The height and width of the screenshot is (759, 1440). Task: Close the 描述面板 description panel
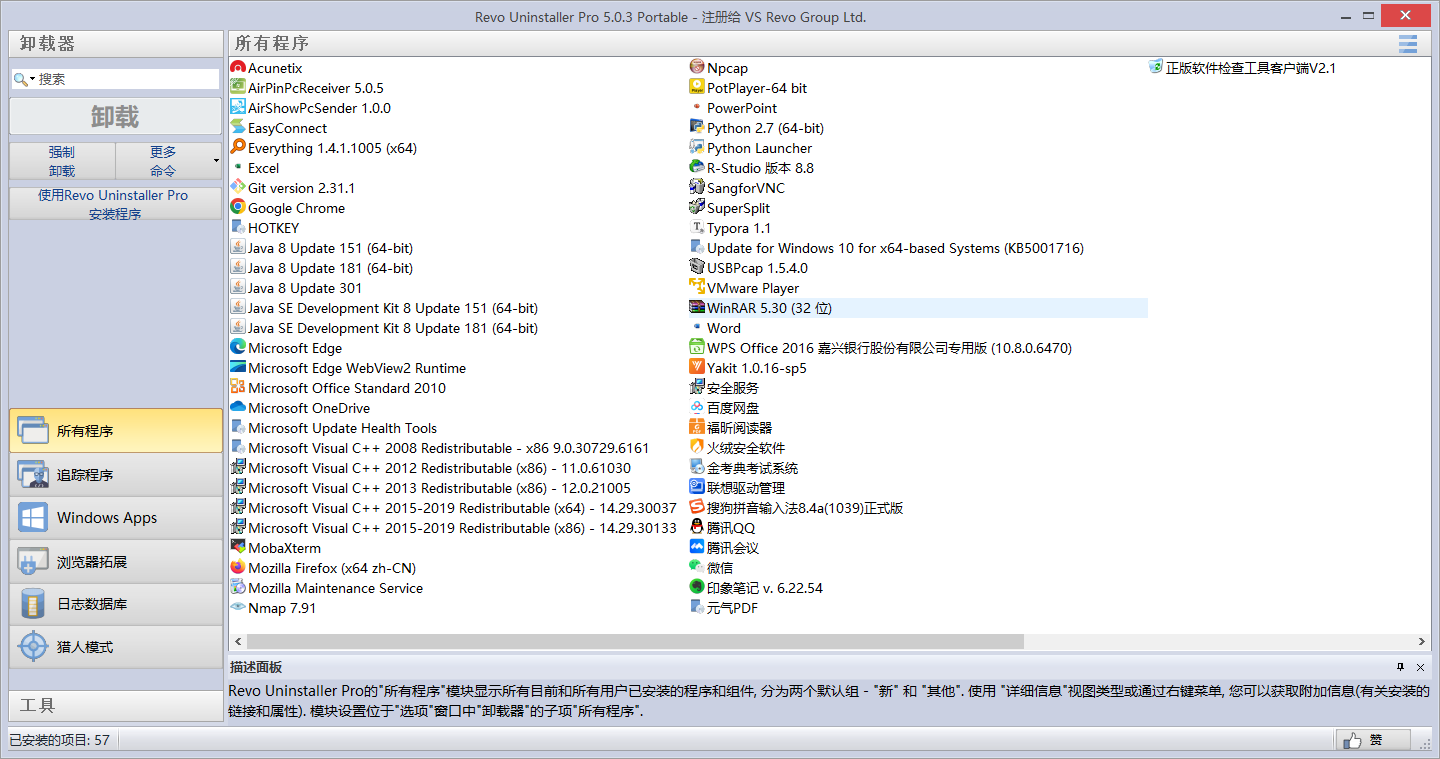tap(1420, 667)
